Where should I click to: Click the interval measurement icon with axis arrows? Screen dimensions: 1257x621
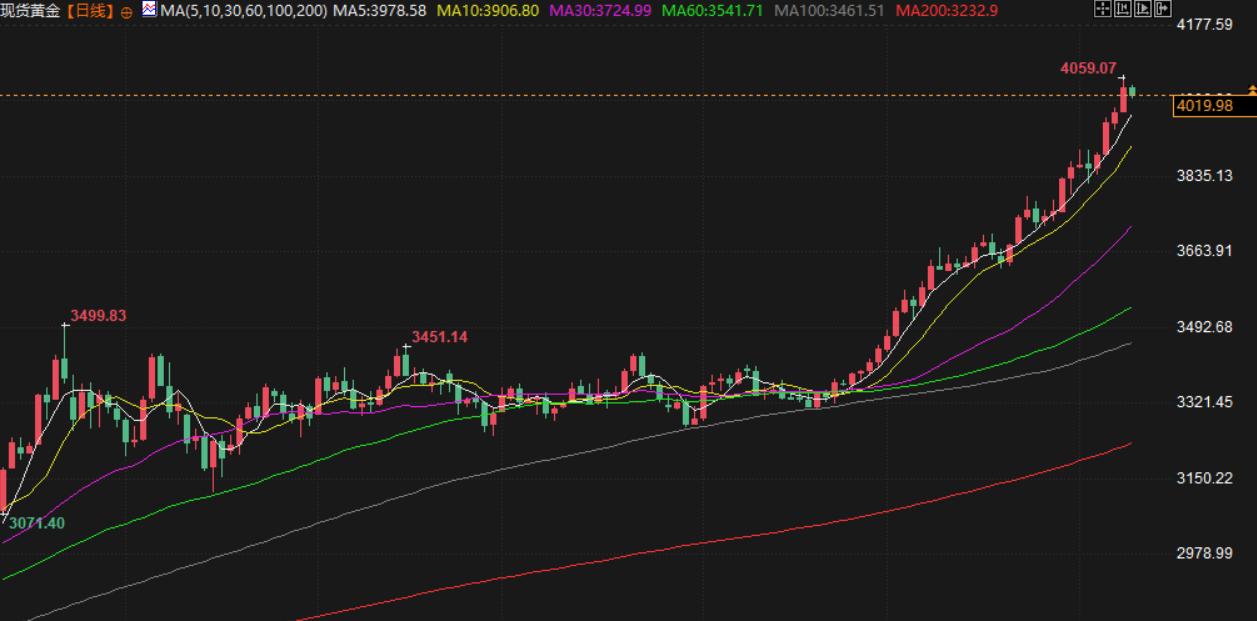pyautogui.click(x=1123, y=8)
